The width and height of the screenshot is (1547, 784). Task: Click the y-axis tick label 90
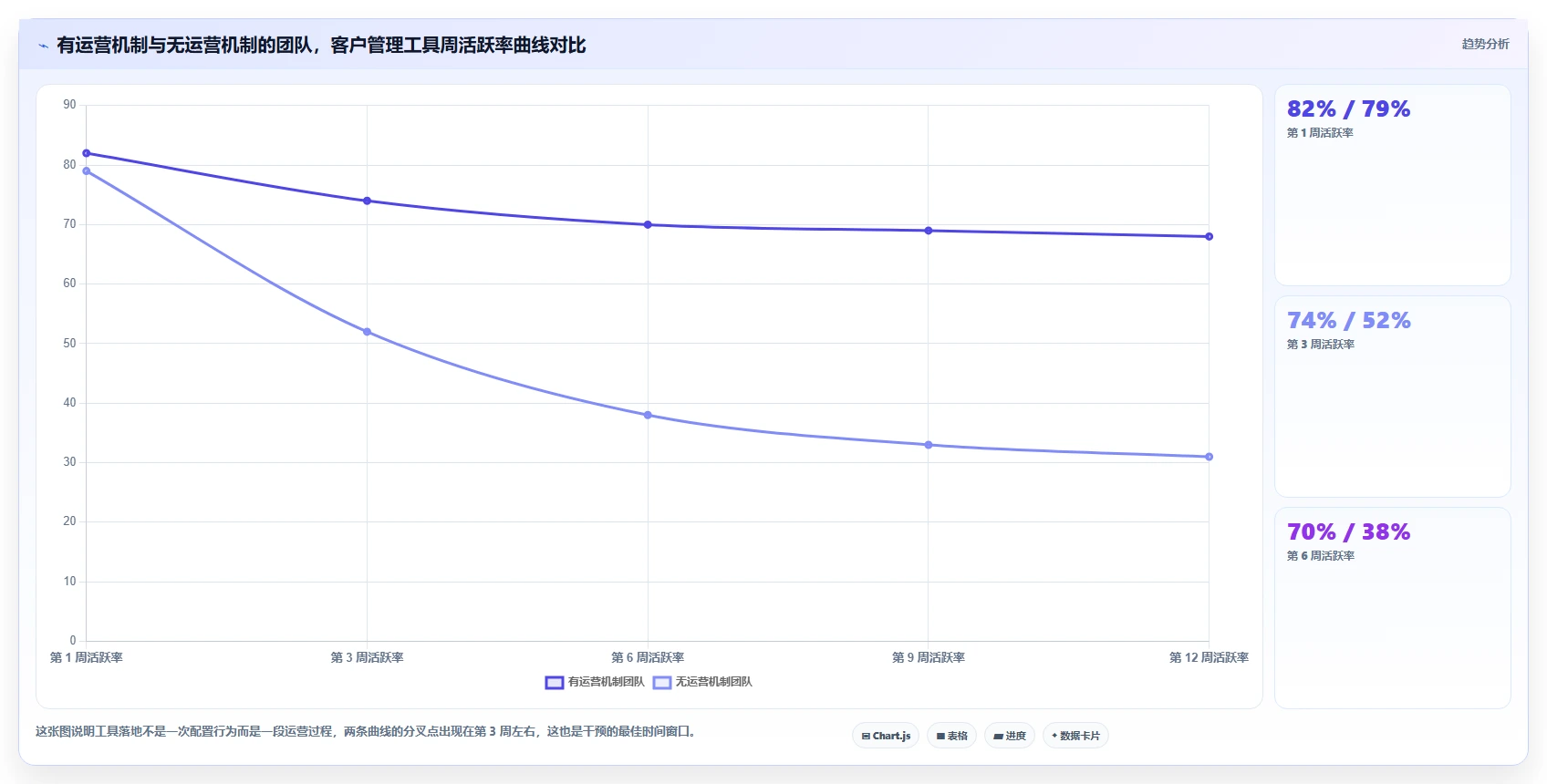click(69, 105)
